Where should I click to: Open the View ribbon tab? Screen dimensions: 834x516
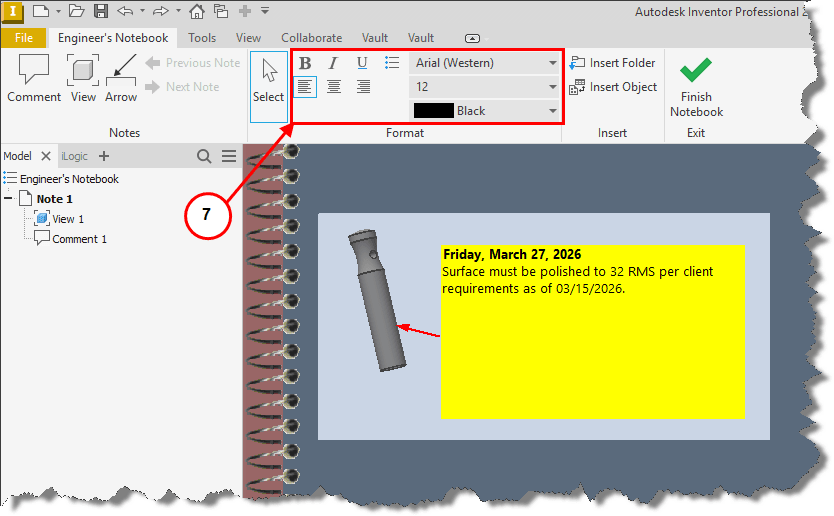248,38
